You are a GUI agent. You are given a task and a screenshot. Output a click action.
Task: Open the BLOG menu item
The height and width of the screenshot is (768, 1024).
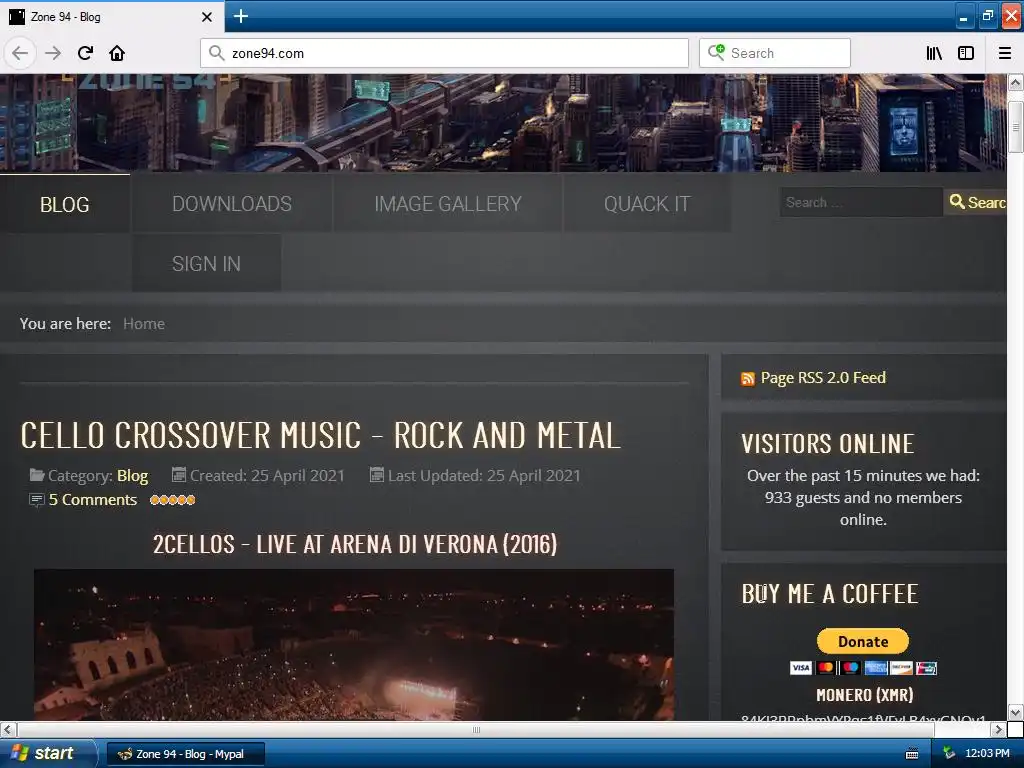pos(65,204)
